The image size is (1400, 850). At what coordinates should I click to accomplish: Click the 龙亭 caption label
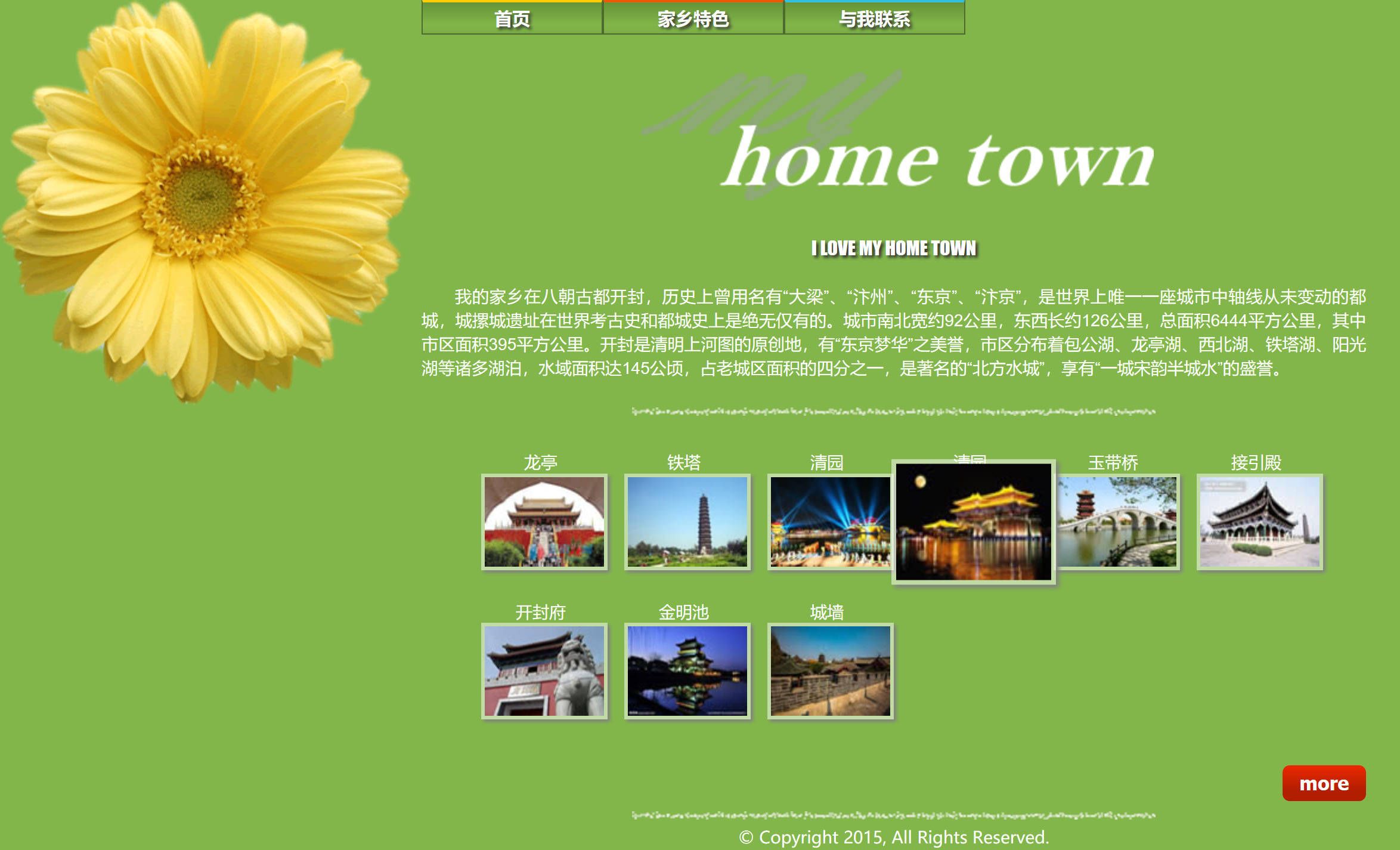click(x=540, y=462)
